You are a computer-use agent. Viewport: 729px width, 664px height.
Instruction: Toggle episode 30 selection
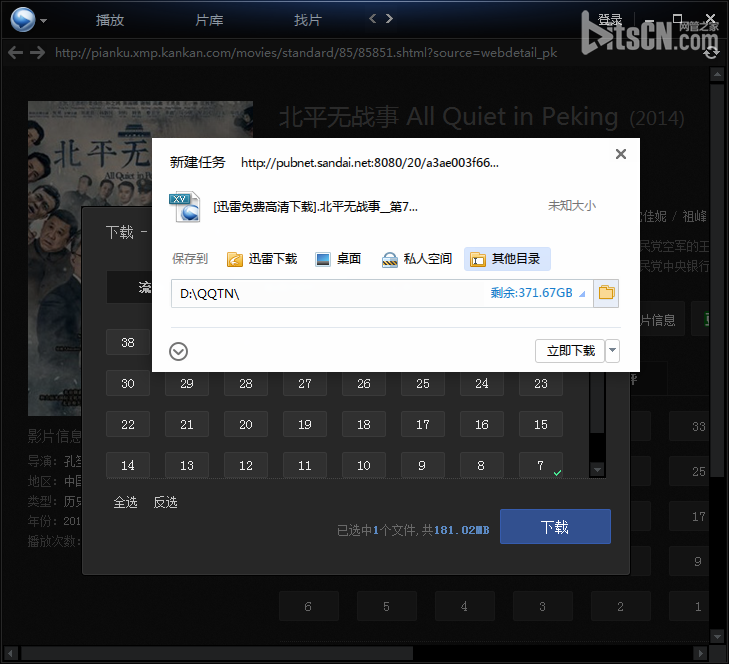[128, 384]
